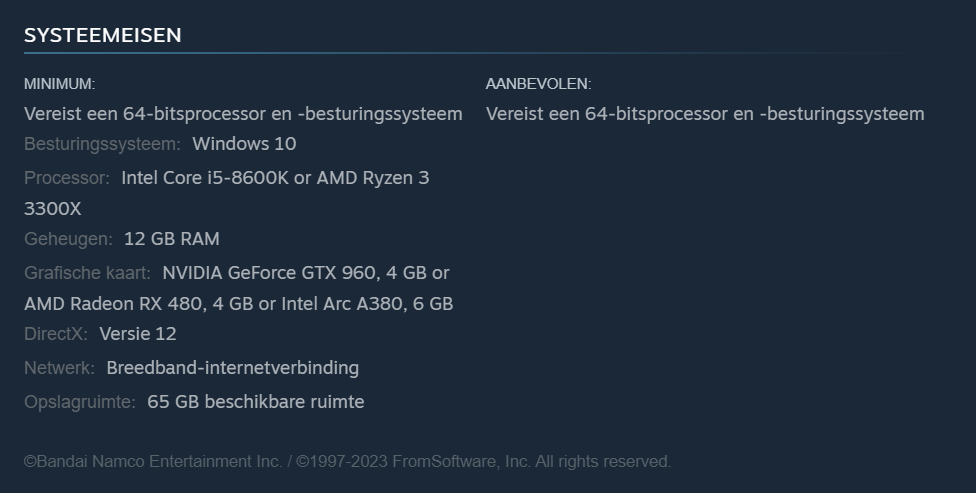Select the MINIMUM requirements label
976x493 pixels.
(59, 84)
